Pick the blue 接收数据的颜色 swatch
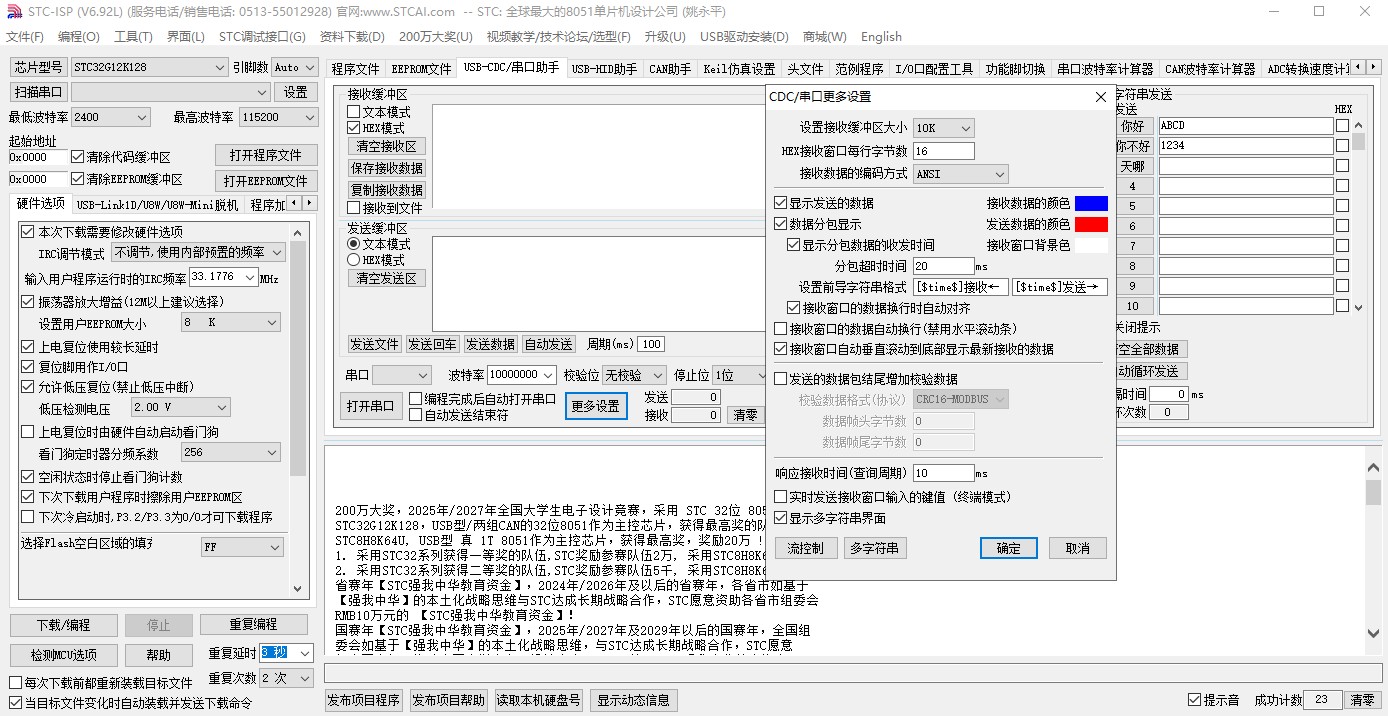The height and width of the screenshot is (716, 1388). click(x=1091, y=203)
